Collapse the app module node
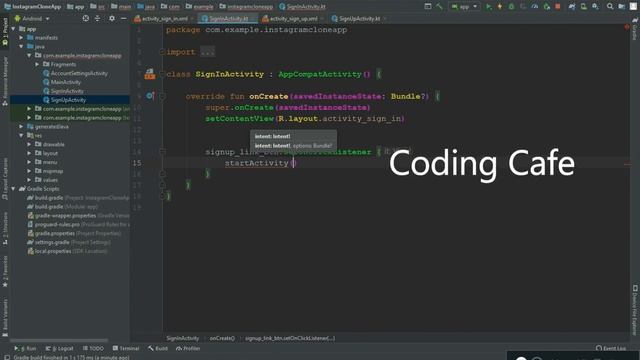640x360 pixels. click(14, 29)
